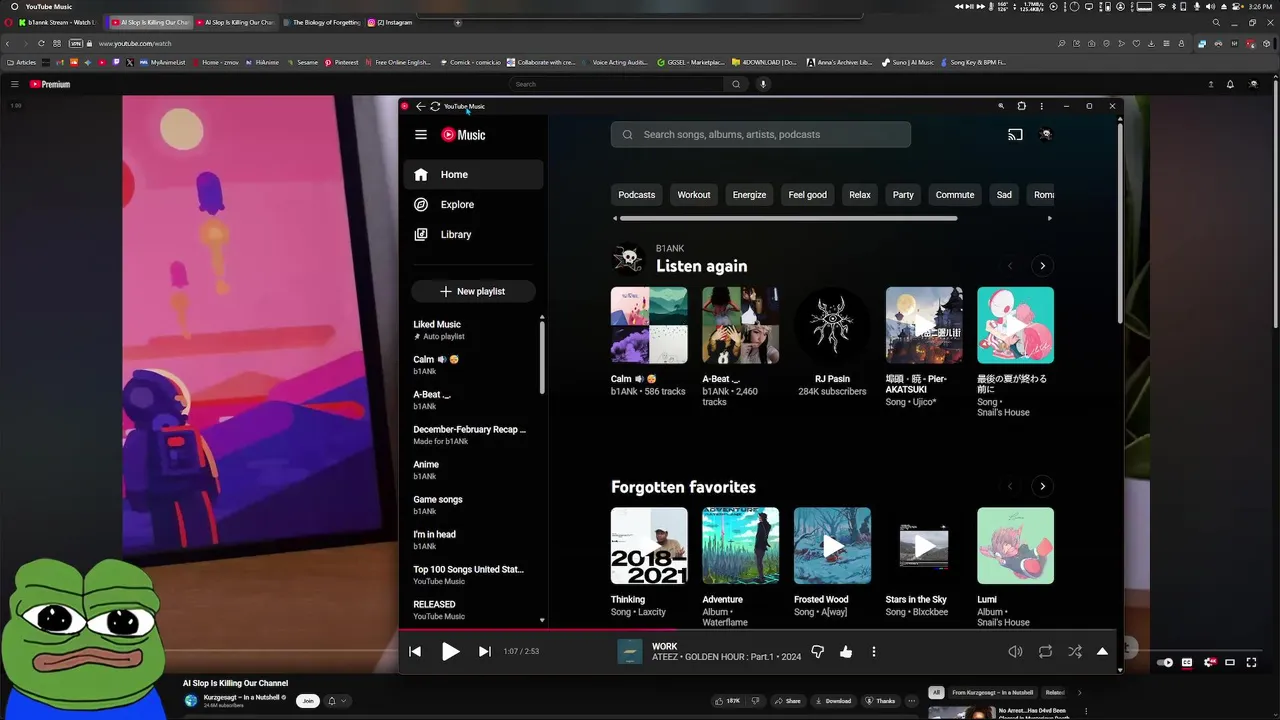The image size is (1280, 720).
Task: Toggle repeat in the music player
Action: [x=1045, y=652]
